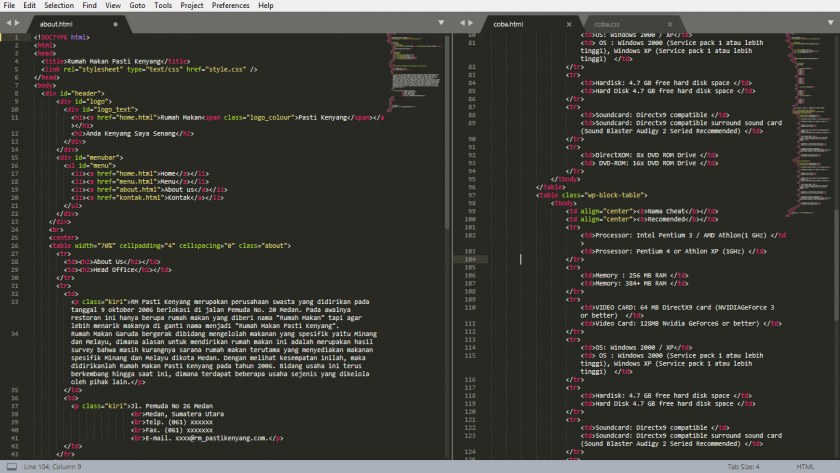Open the Selection menu
The width and height of the screenshot is (840, 473).
[59, 5]
